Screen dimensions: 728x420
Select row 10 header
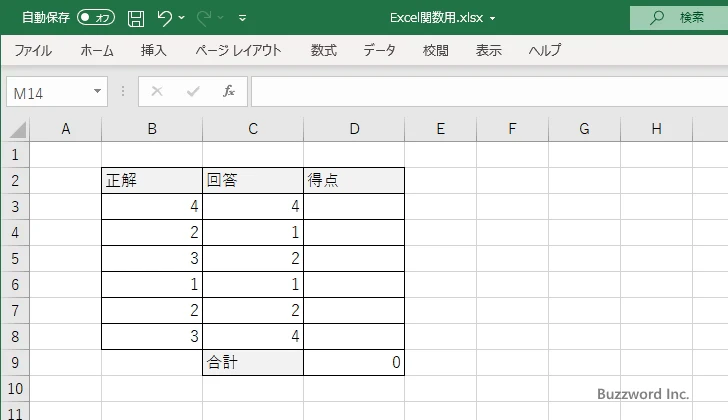15,388
